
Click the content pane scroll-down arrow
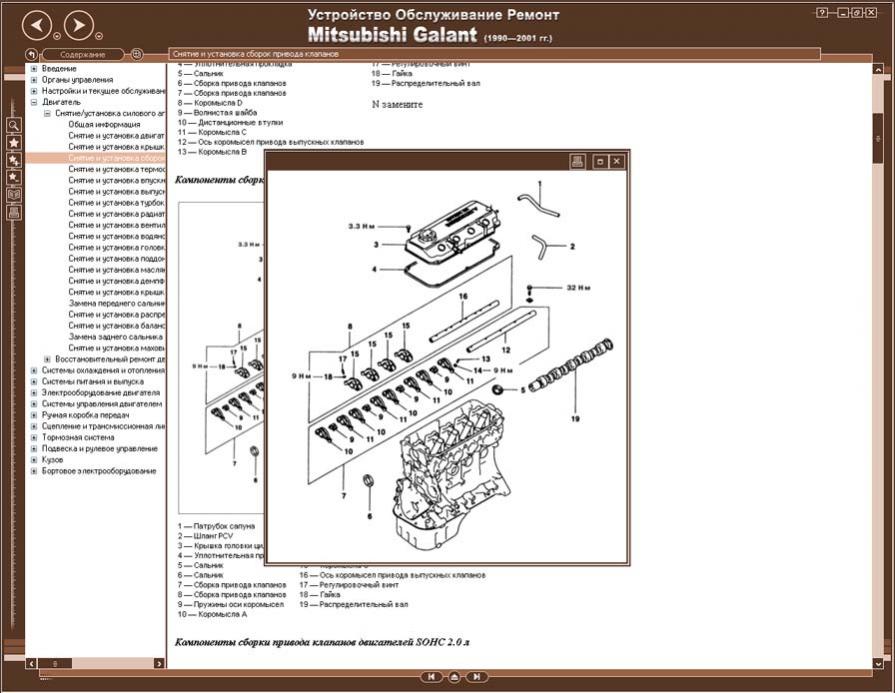tap(878, 663)
